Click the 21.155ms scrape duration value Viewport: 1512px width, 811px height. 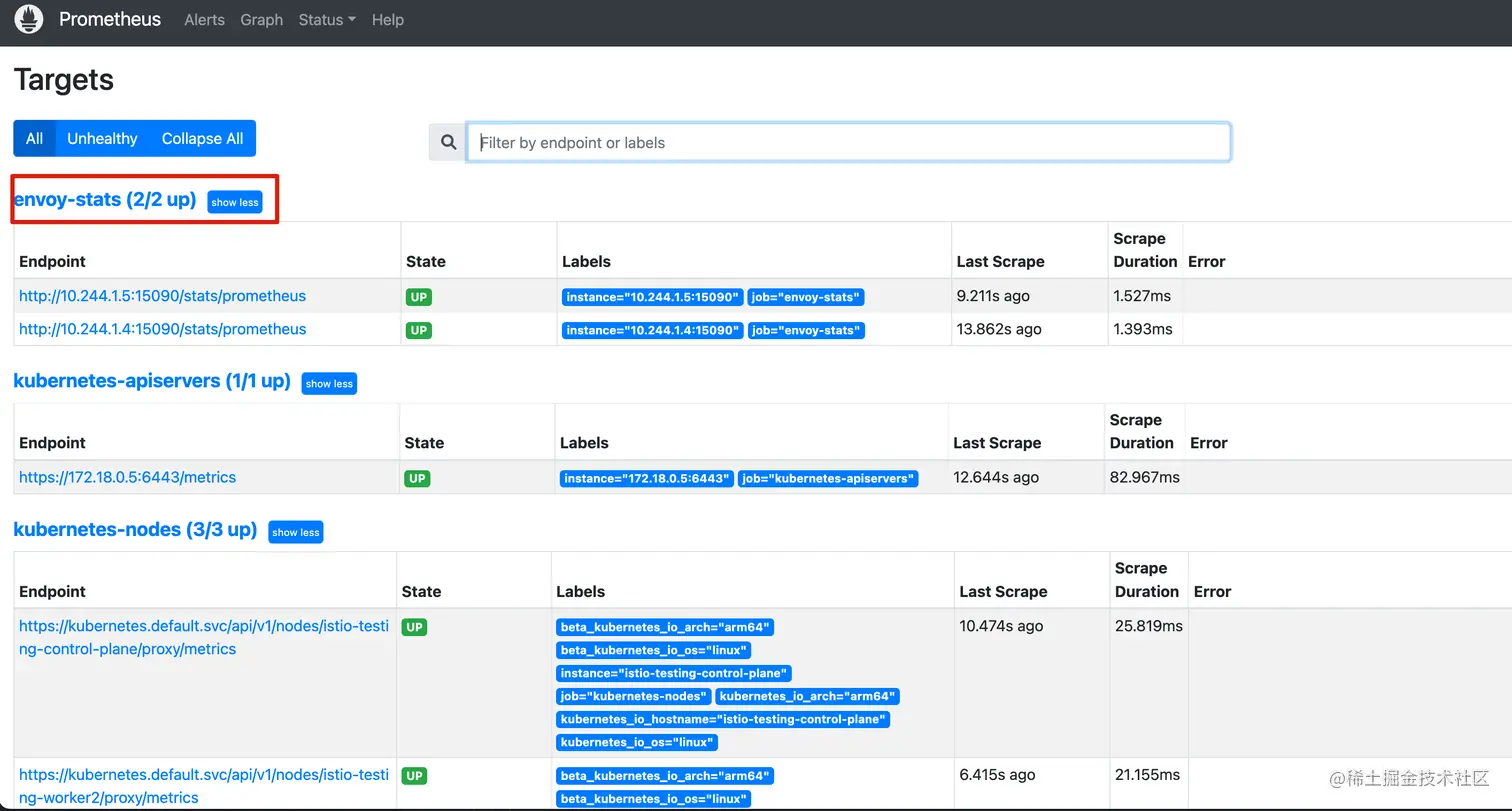(x=1147, y=774)
